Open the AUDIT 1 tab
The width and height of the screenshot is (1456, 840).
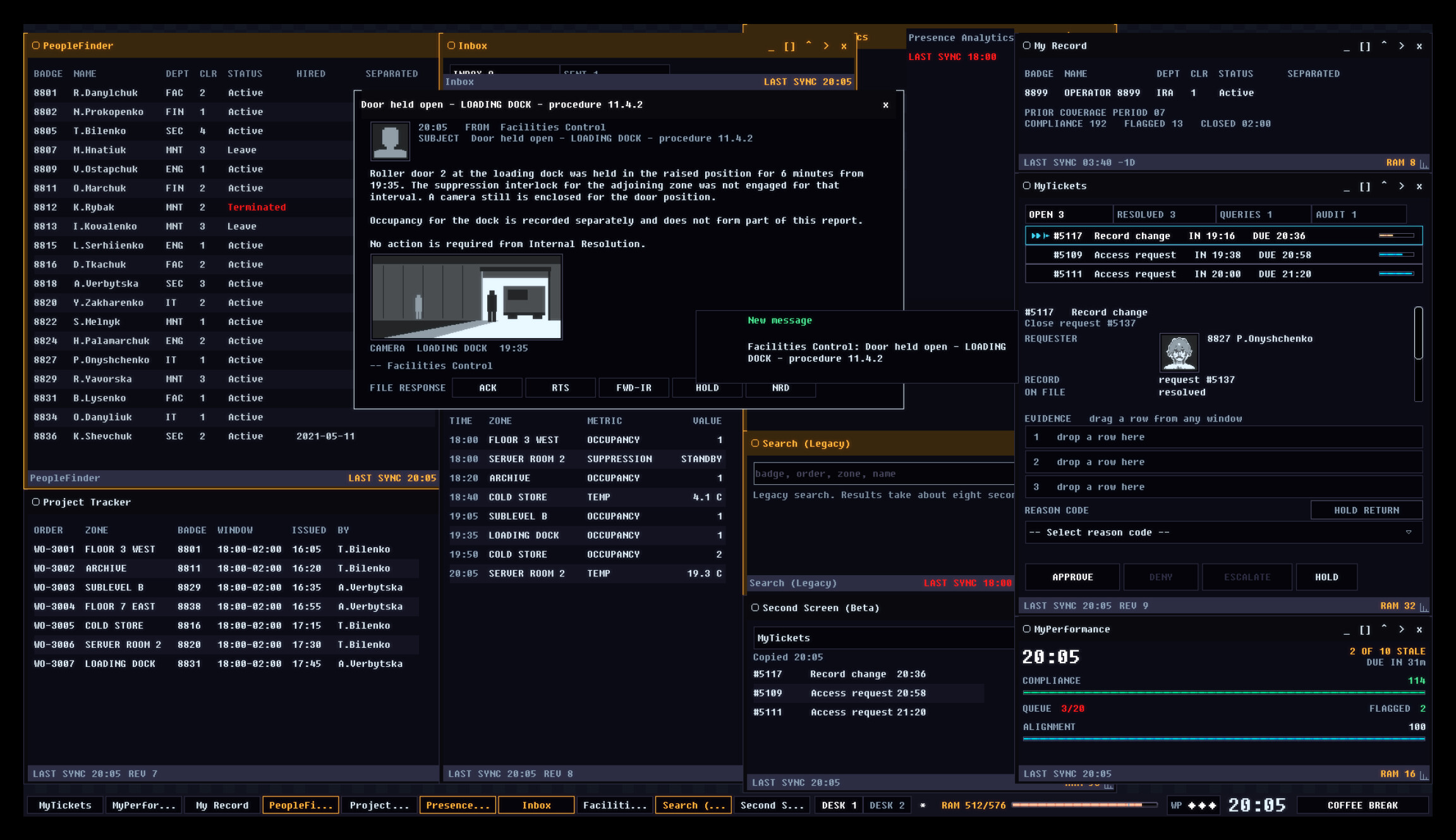1359,214
